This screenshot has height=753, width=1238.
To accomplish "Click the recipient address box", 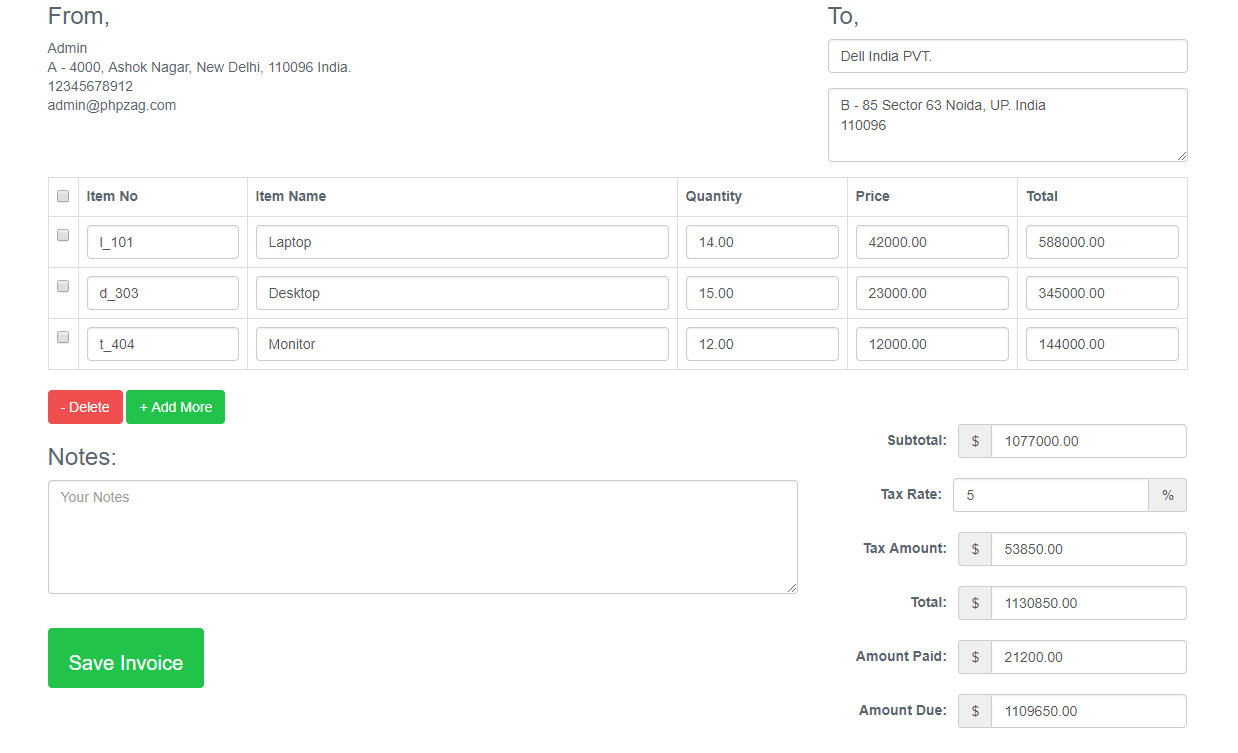I will pyautogui.click(x=1007, y=124).
